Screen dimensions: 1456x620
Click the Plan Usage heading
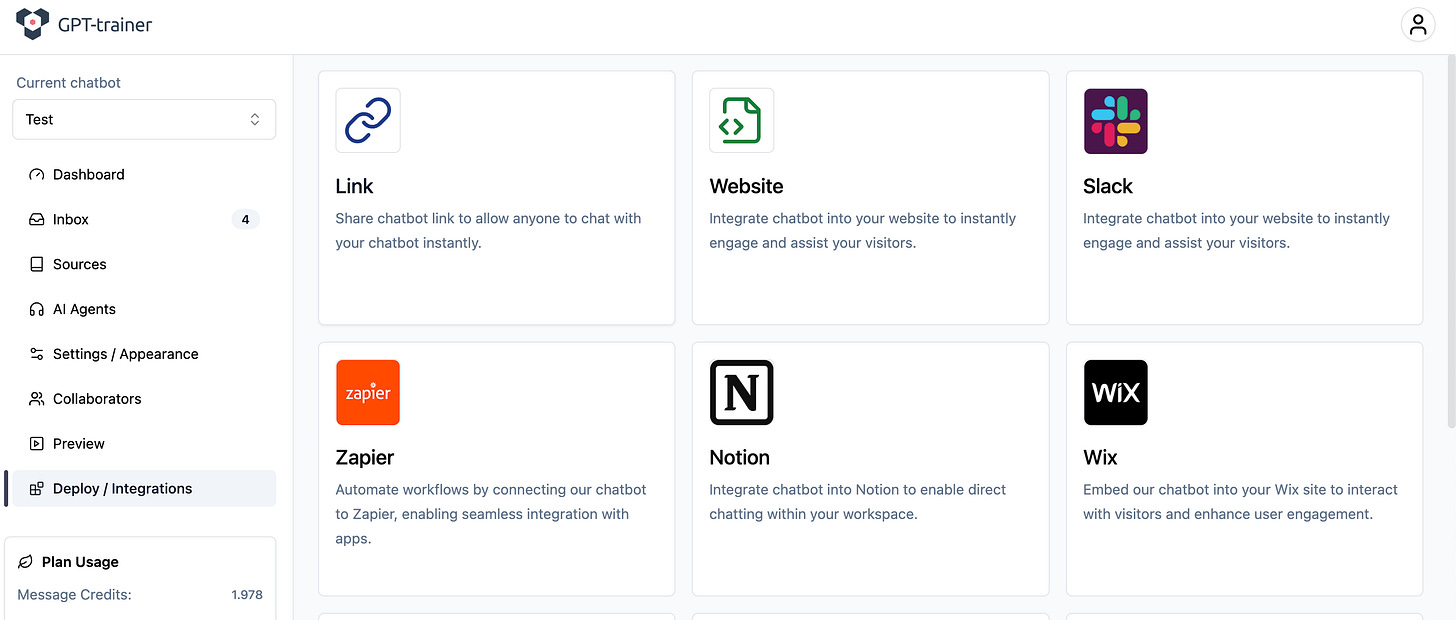[80, 562]
